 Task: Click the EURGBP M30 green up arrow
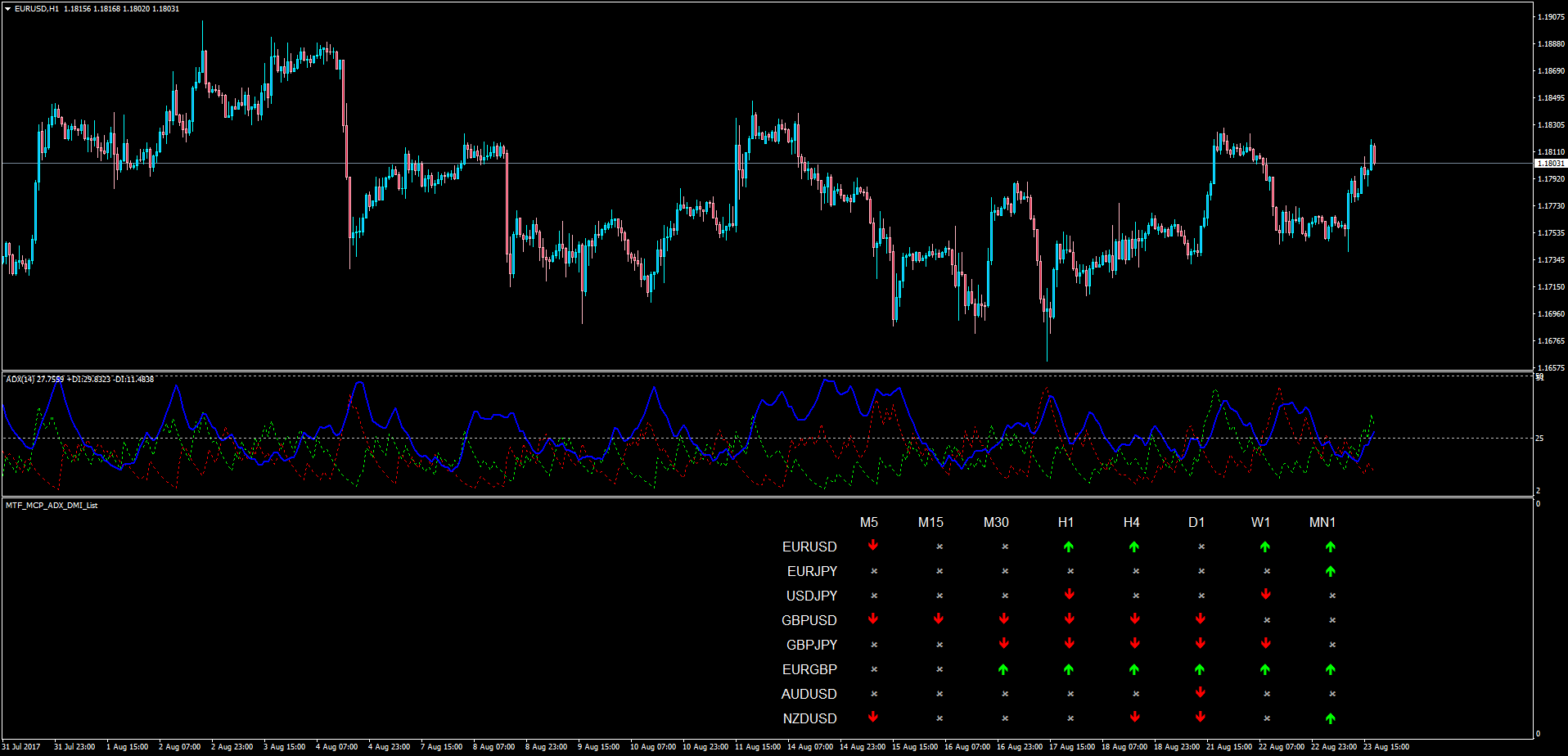click(x=1003, y=669)
